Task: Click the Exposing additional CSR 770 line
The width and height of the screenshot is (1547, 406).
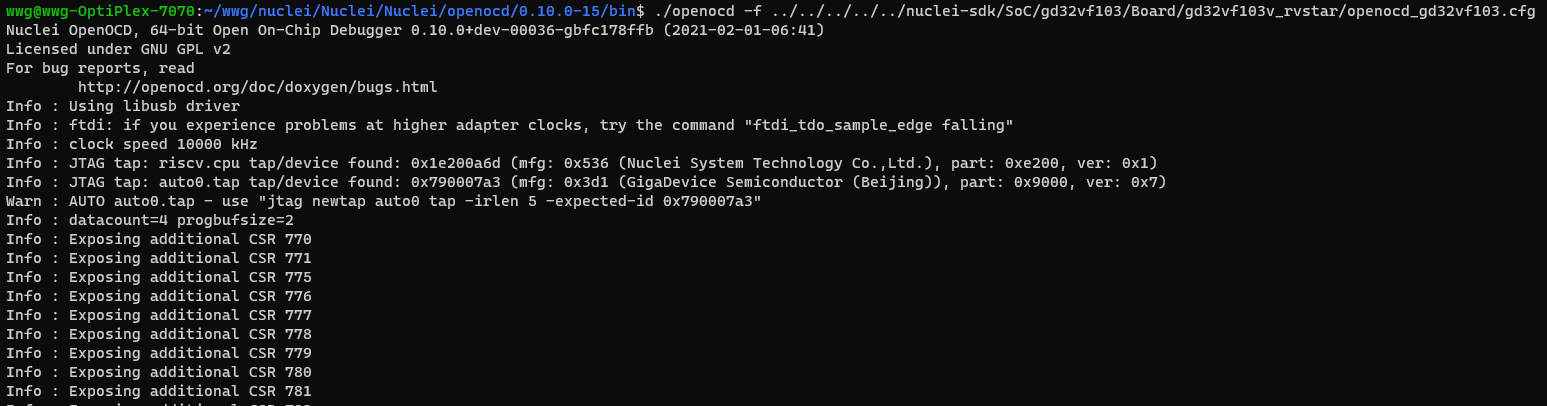Action: [159, 239]
